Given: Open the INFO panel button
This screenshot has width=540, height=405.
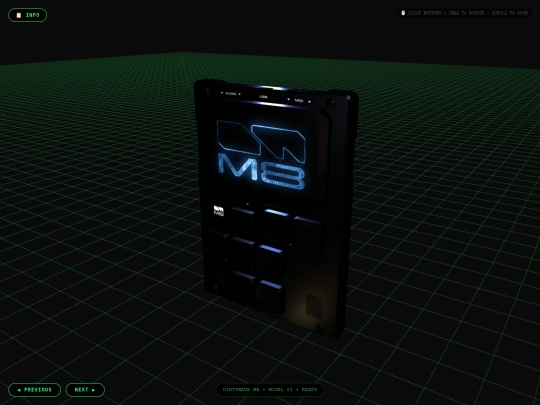Looking at the screenshot, I should point(28,15).
